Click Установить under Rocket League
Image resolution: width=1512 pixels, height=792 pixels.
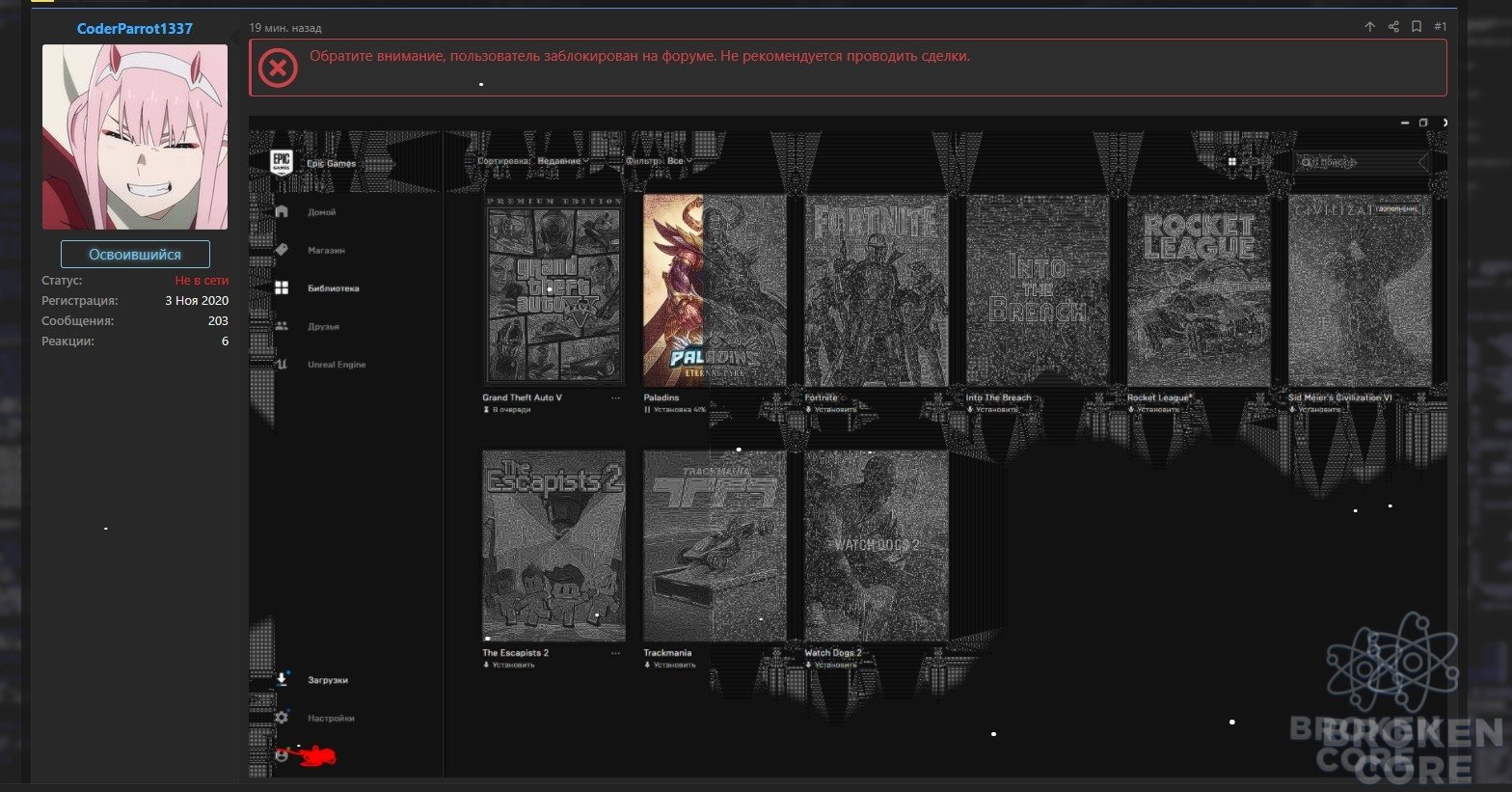[x=1151, y=410]
